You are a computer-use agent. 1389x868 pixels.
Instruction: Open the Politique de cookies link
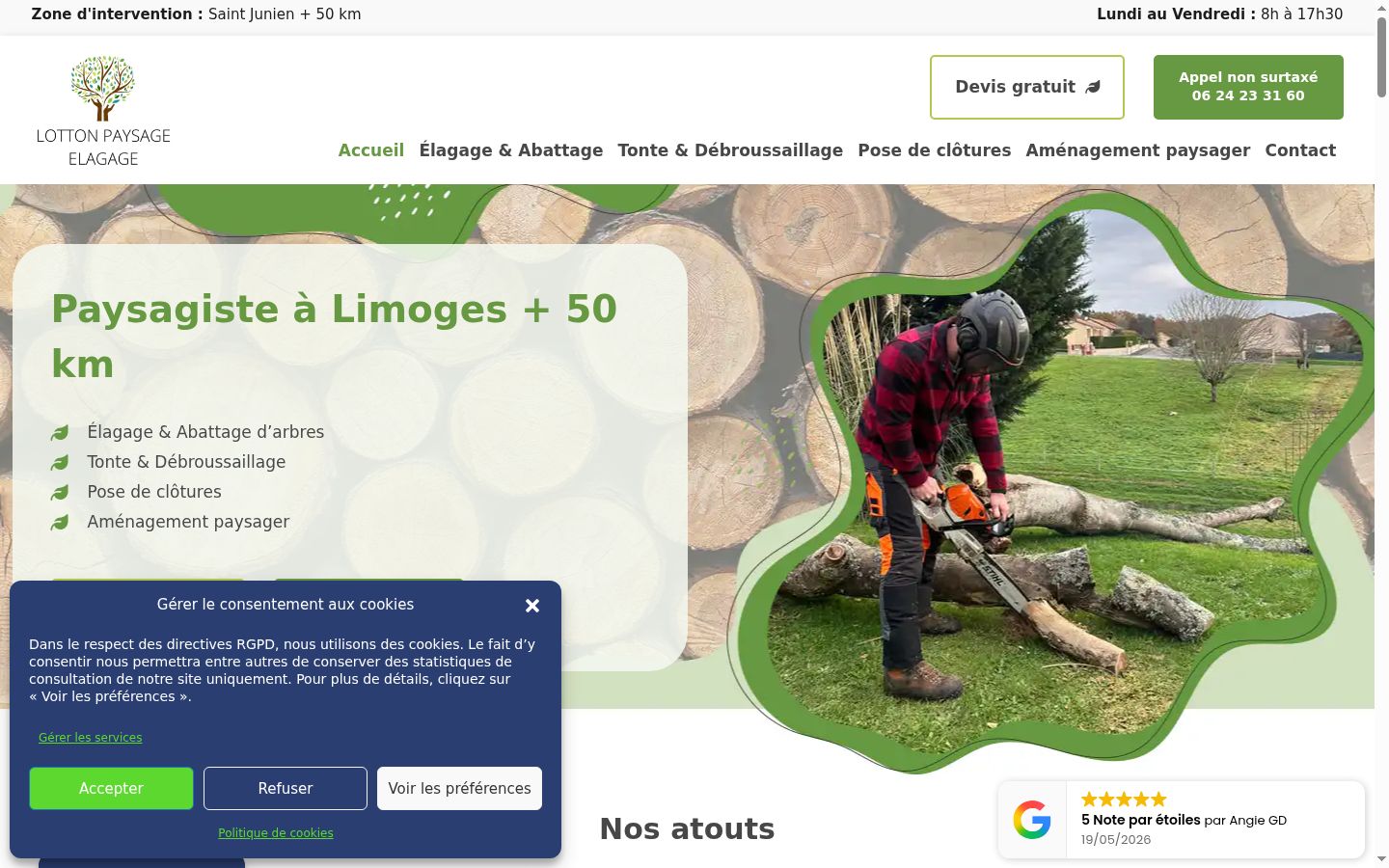coord(276,833)
